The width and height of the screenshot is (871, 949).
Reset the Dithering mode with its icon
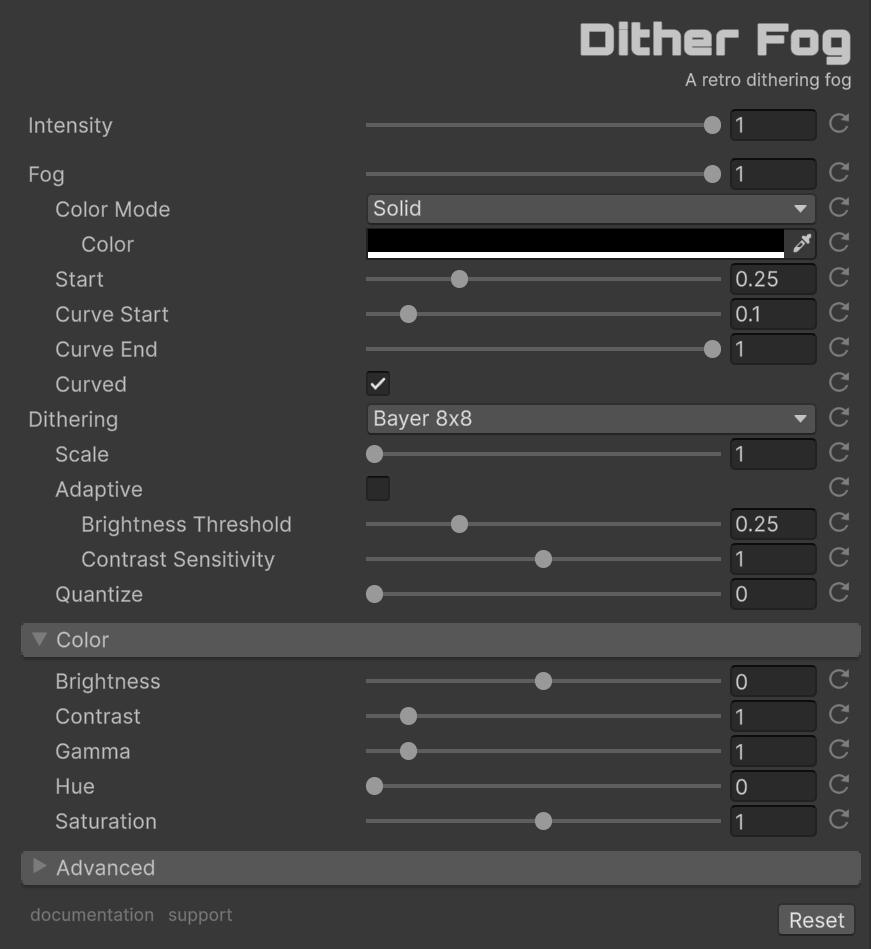[x=839, y=417]
